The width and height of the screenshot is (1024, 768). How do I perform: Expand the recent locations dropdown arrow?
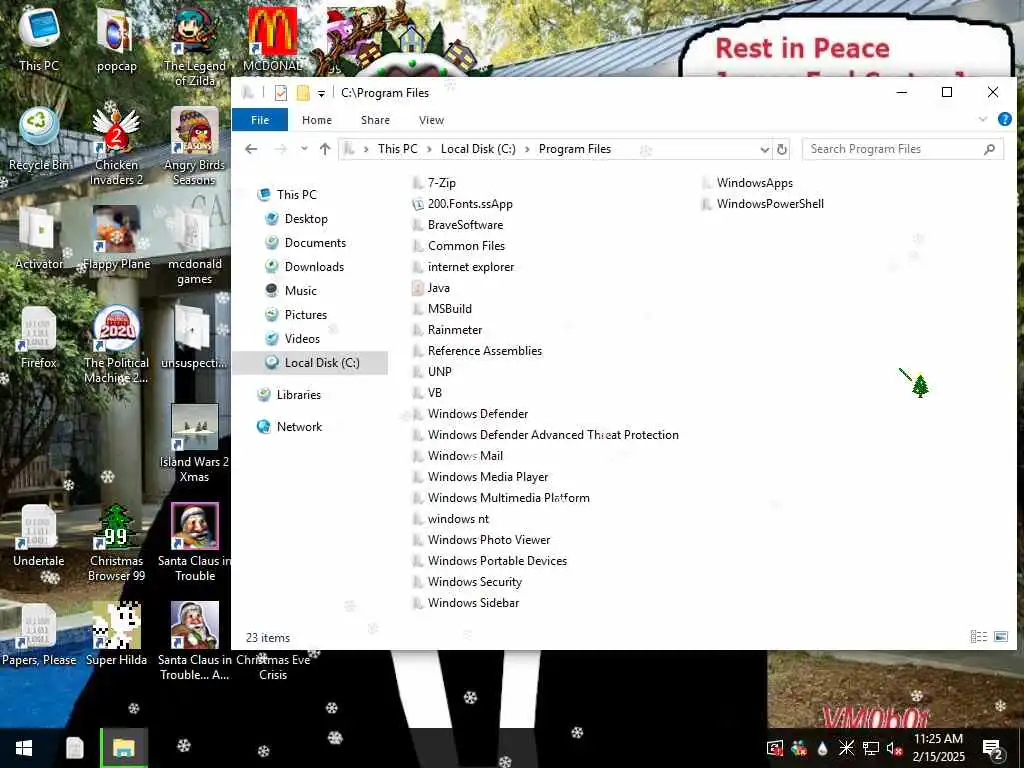(304, 149)
